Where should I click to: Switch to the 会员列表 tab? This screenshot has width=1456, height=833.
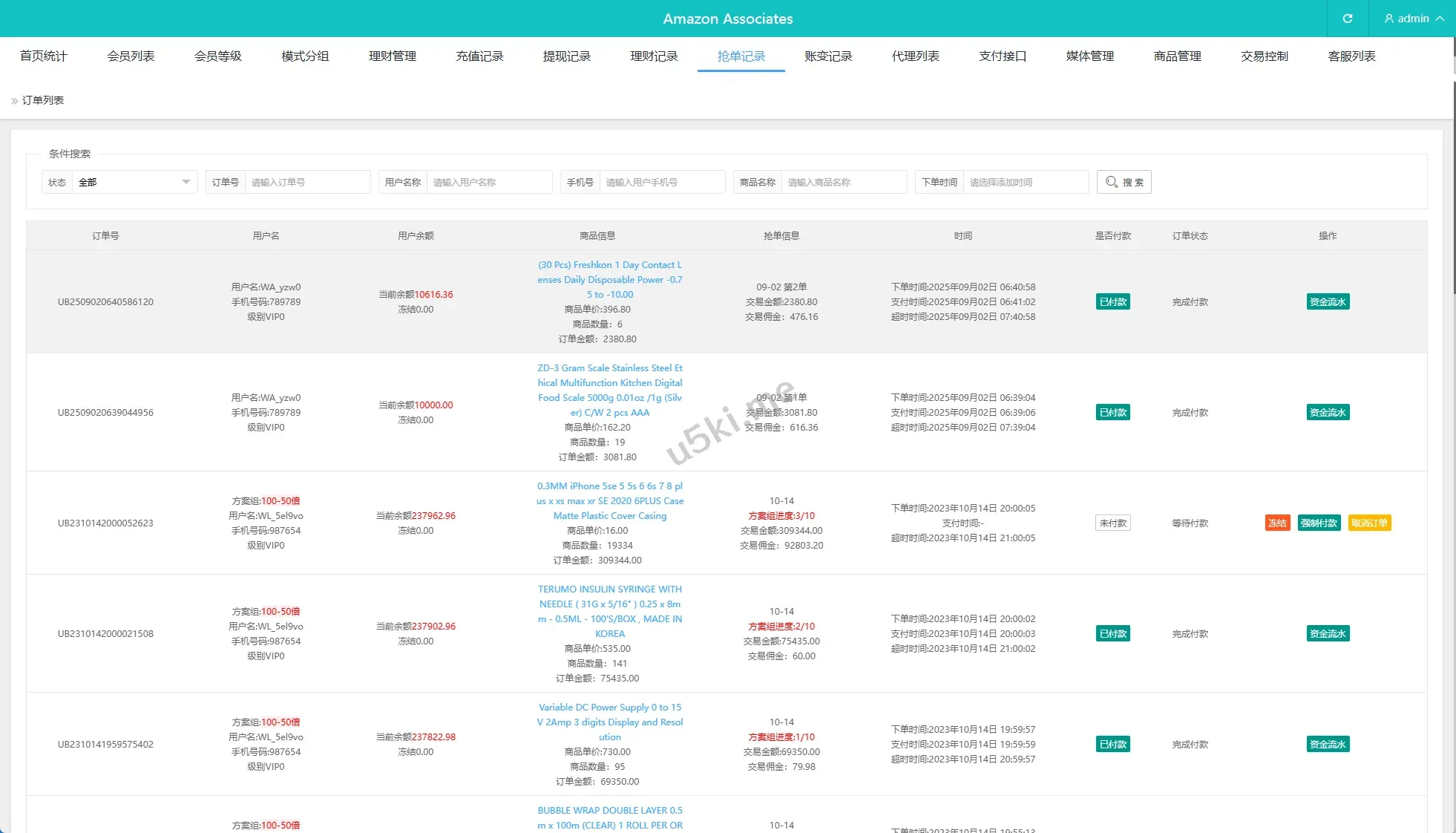[131, 56]
